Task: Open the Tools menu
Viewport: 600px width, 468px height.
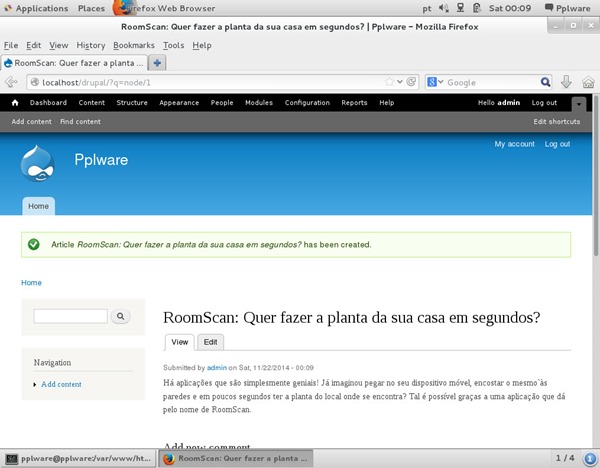Action: coord(173,45)
